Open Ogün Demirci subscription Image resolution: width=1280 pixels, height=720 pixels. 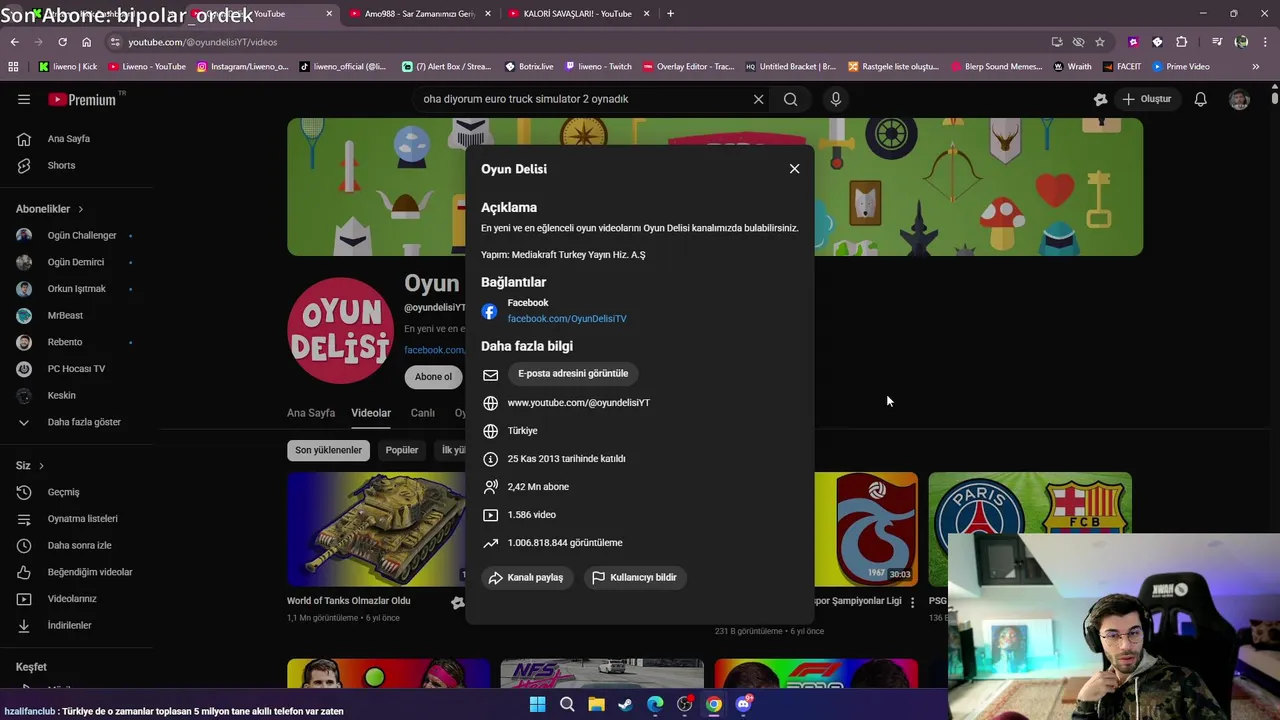click(77, 262)
